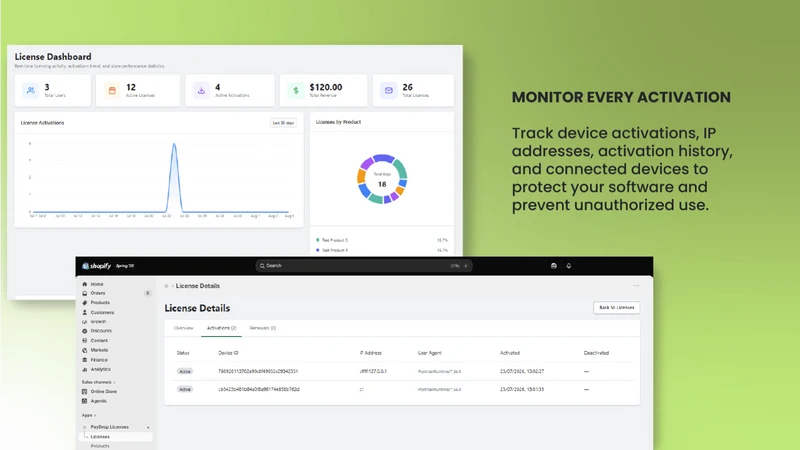Click the Markets globe icon in sidebar
This screenshot has width=800, height=450.
tap(85, 350)
